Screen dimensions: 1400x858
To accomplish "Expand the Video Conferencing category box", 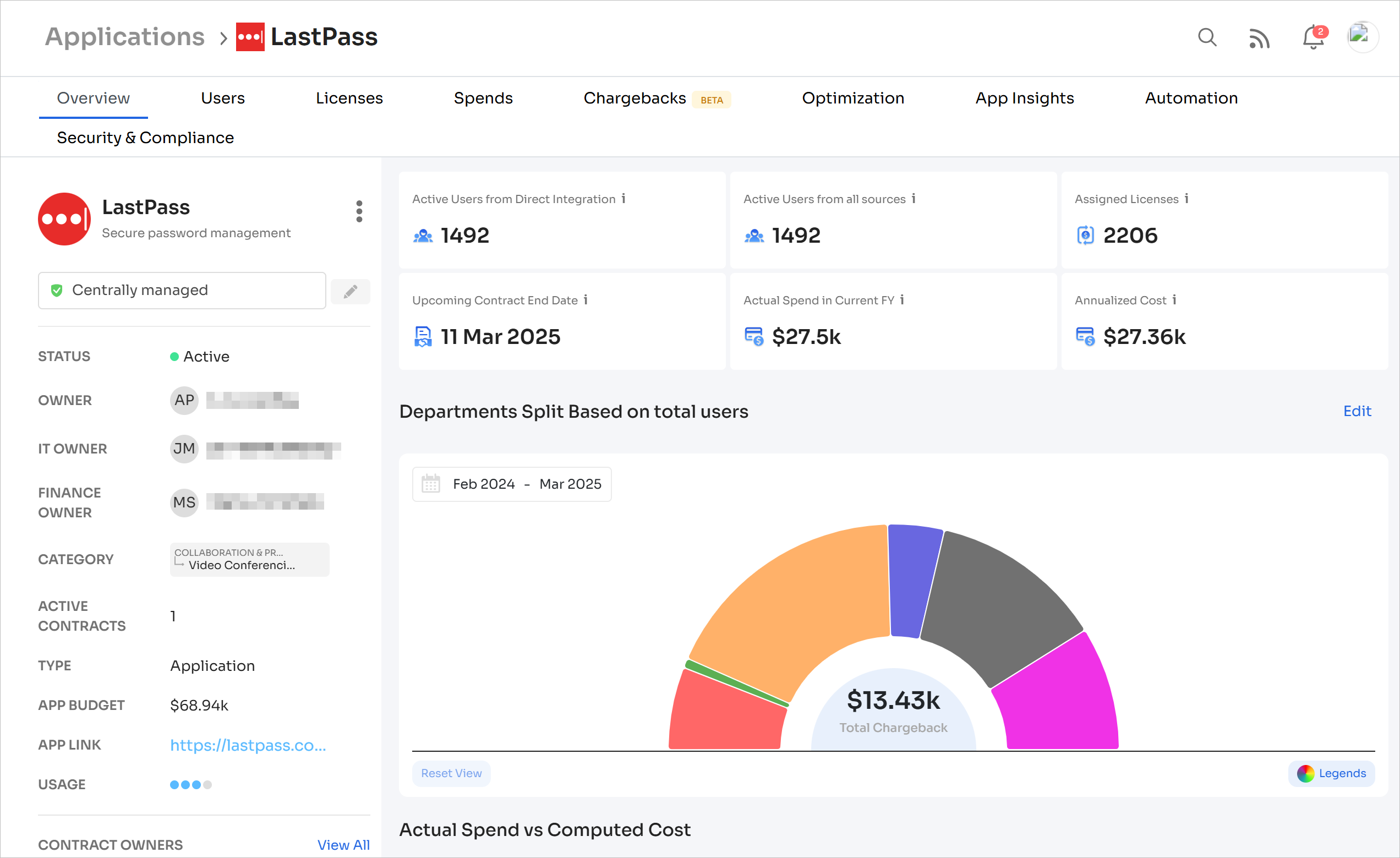I will pos(249,559).
